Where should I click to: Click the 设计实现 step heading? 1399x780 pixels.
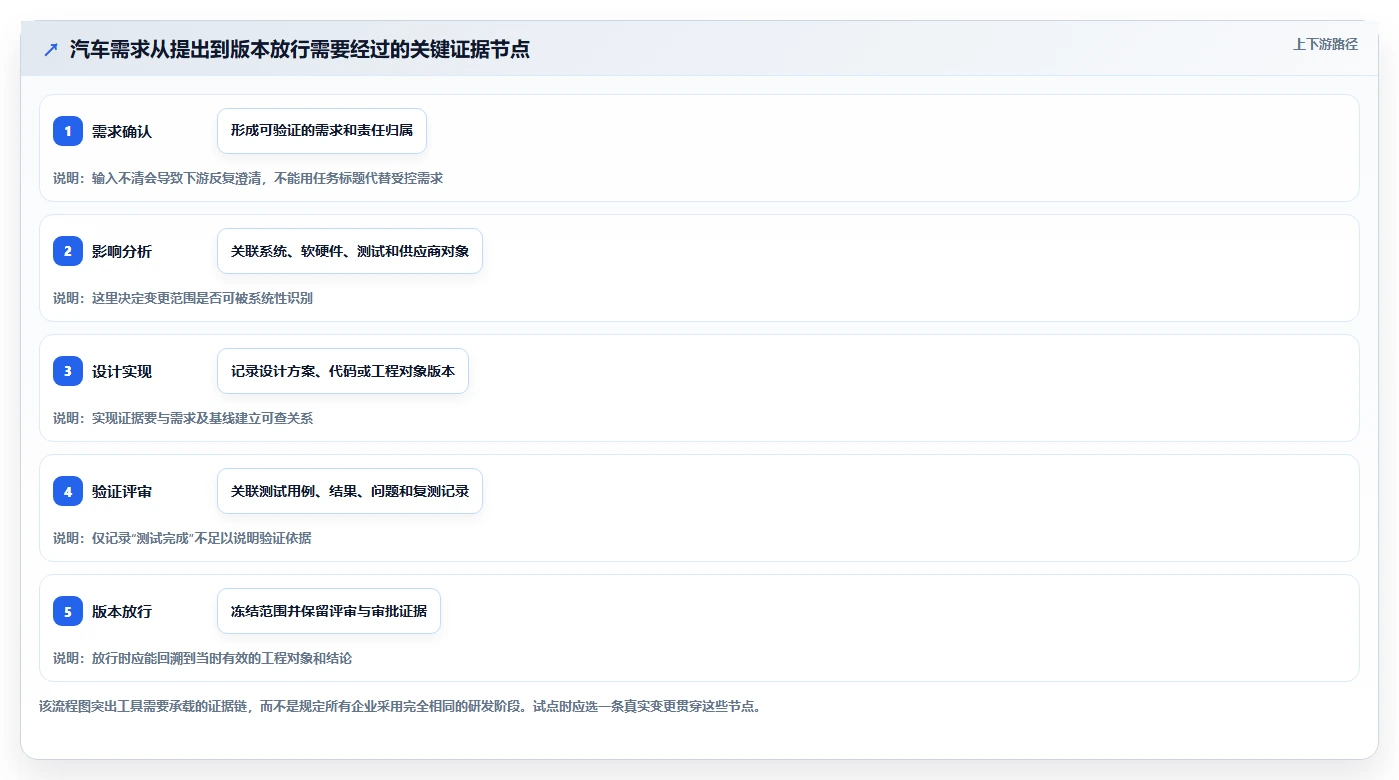coord(122,371)
